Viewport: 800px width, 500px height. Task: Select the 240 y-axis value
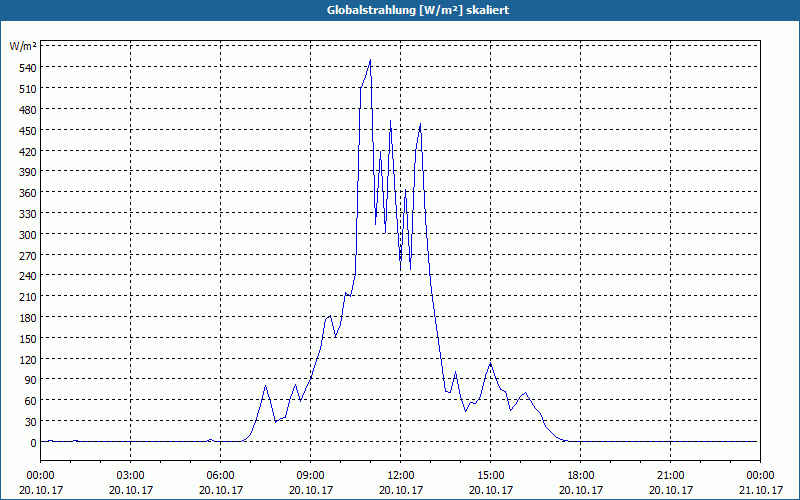[x=28, y=276]
